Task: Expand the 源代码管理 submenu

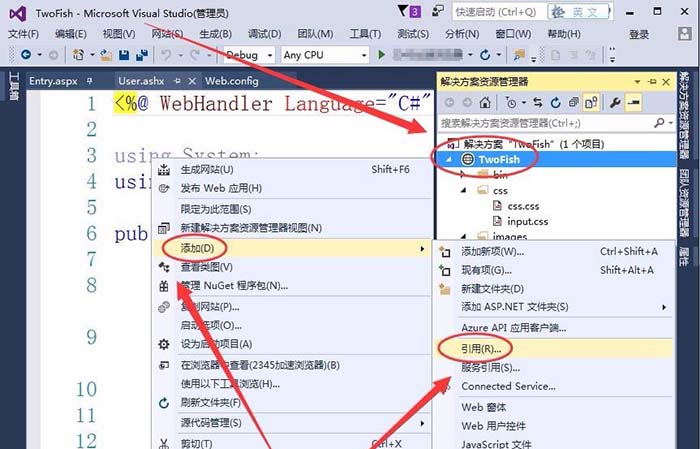Action: 422,423
